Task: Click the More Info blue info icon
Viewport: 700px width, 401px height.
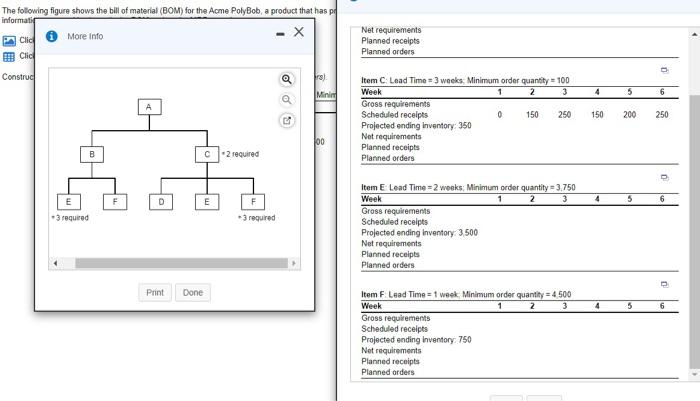Action: [x=52, y=36]
